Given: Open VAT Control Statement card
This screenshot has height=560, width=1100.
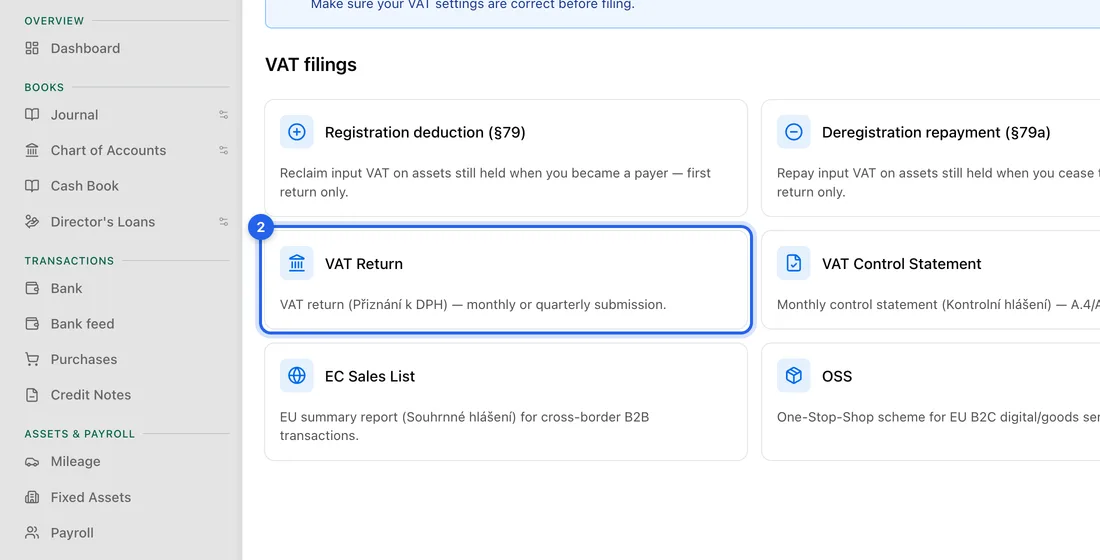Looking at the screenshot, I should [930, 279].
